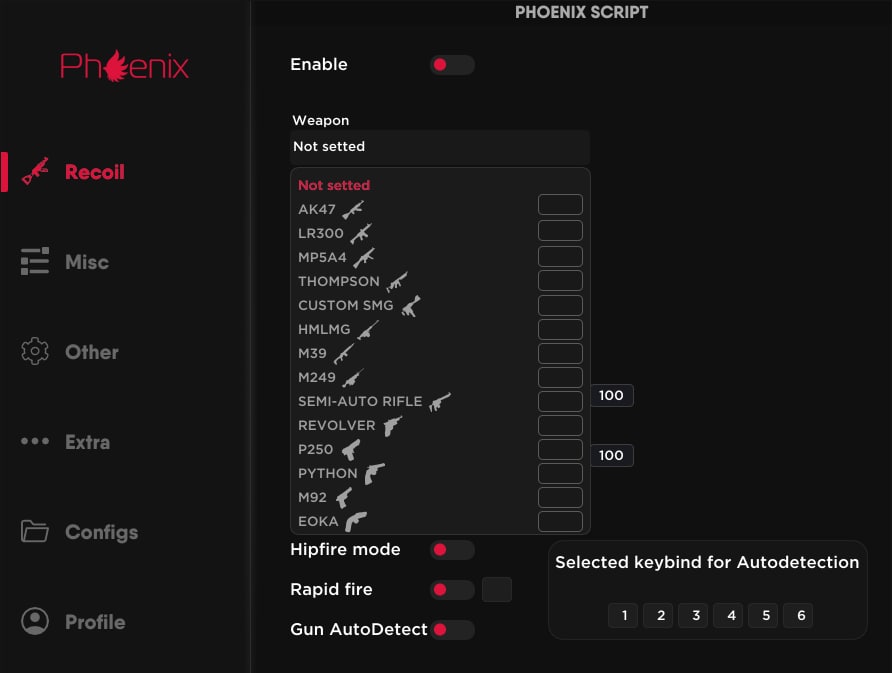Toggle the Enable switch
892x673 pixels.
click(x=452, y=65)
